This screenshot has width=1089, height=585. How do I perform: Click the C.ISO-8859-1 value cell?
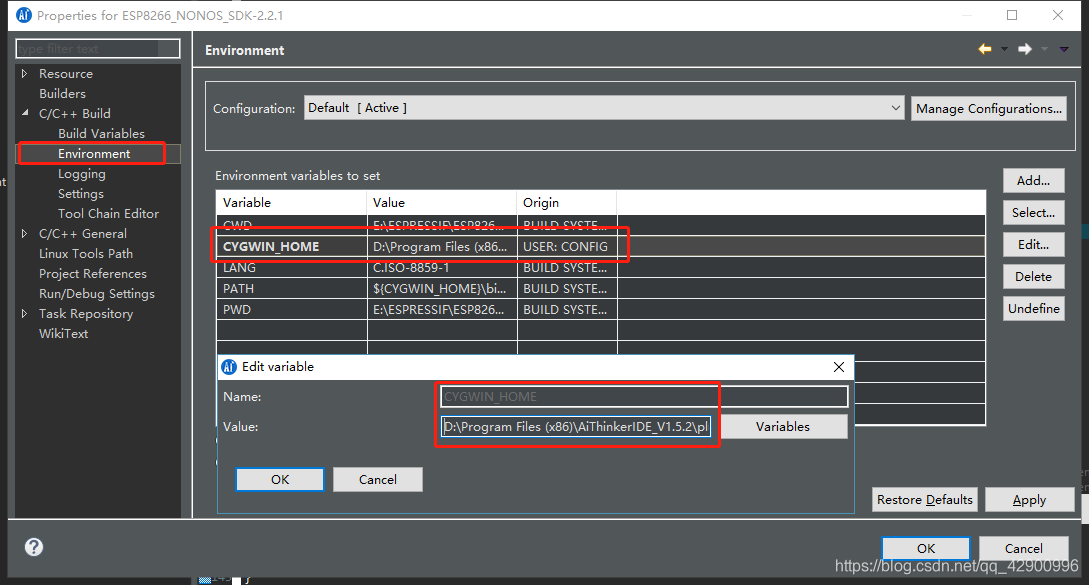point(442,267)
